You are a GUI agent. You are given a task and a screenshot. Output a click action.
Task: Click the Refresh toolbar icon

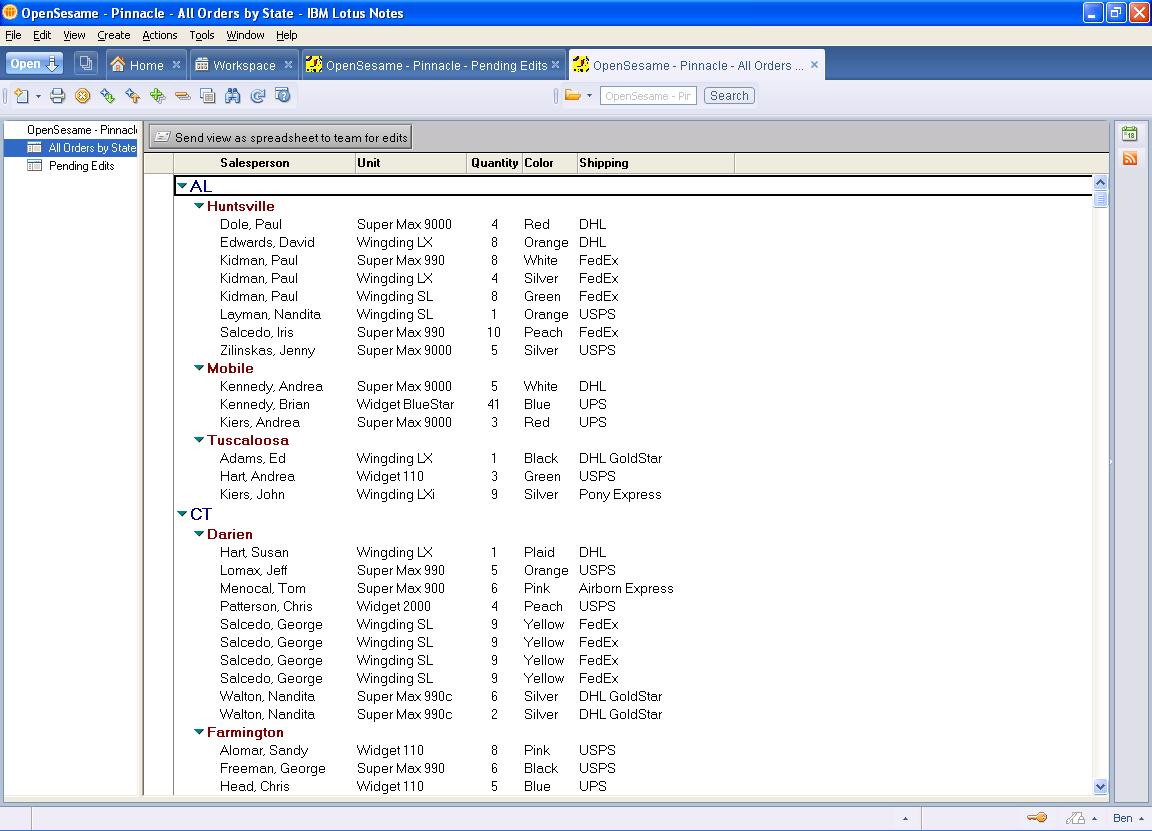[257, 96]
